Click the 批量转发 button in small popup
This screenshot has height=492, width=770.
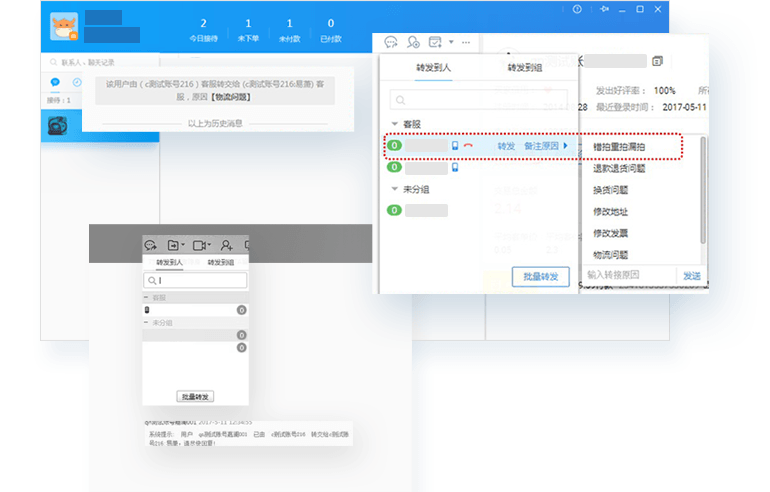(x=195, y=397)
